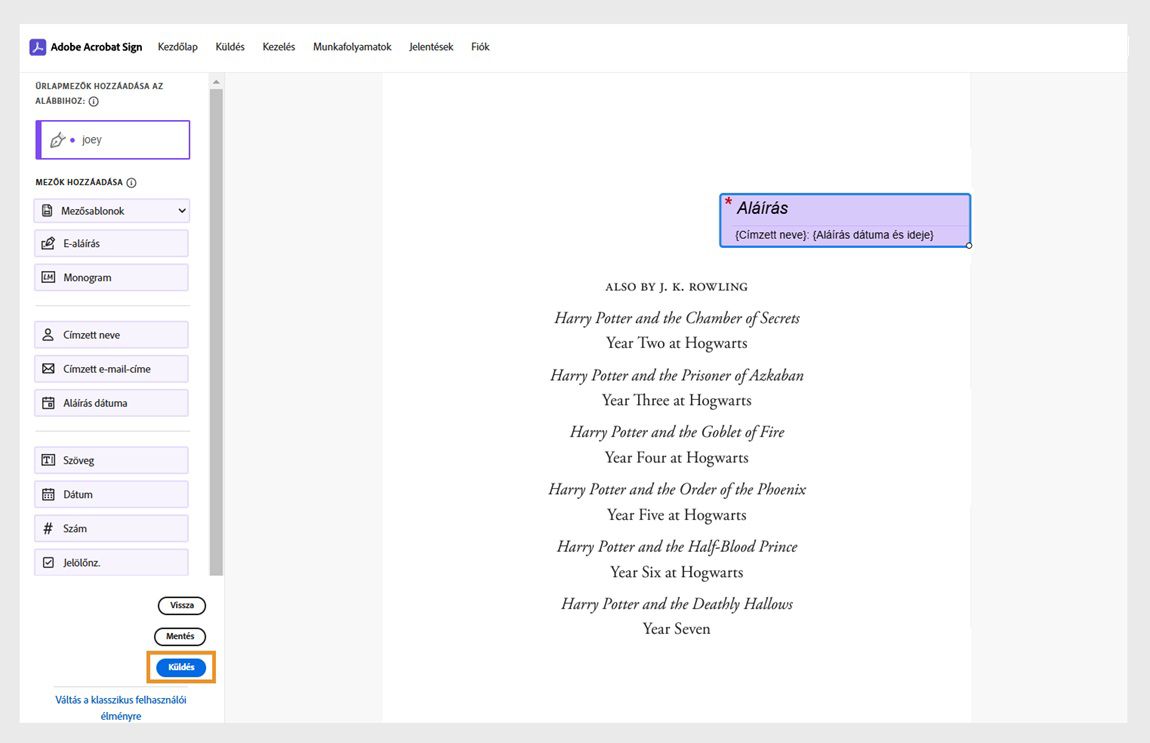1150x743 pixels.
Task: Click the Monogram initials icon
Action: coord(48,277)
